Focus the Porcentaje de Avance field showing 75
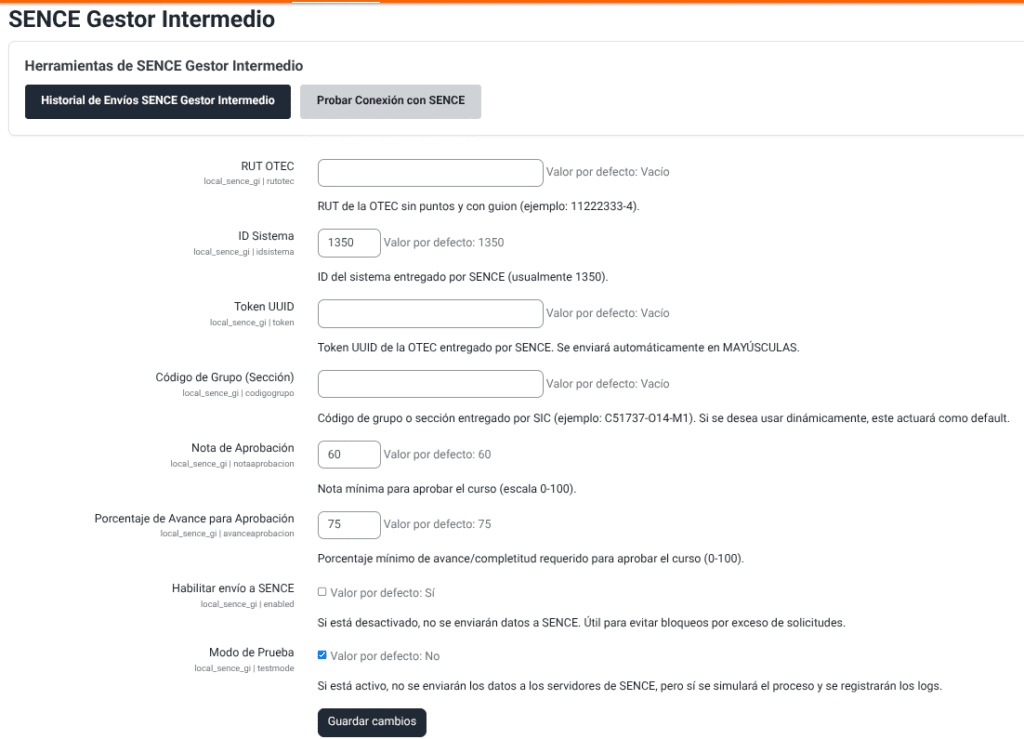 (349, 525)
